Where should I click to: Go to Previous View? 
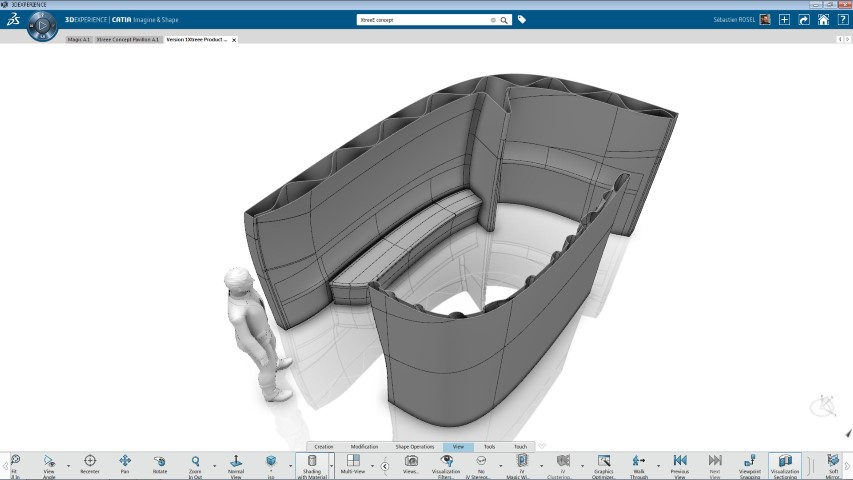click(680, 461)
